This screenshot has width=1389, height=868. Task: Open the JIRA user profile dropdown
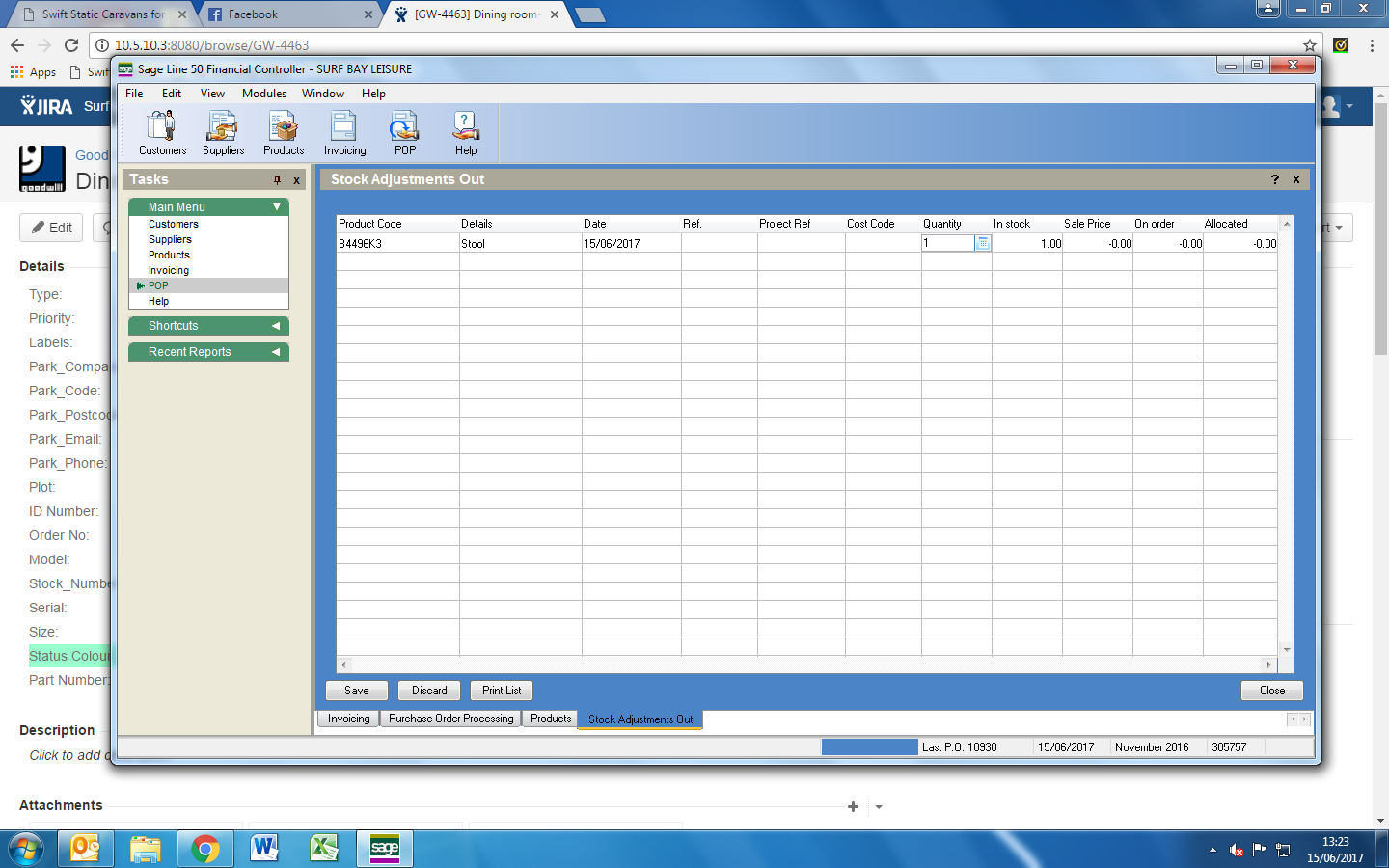click(x=1335, y=106)
